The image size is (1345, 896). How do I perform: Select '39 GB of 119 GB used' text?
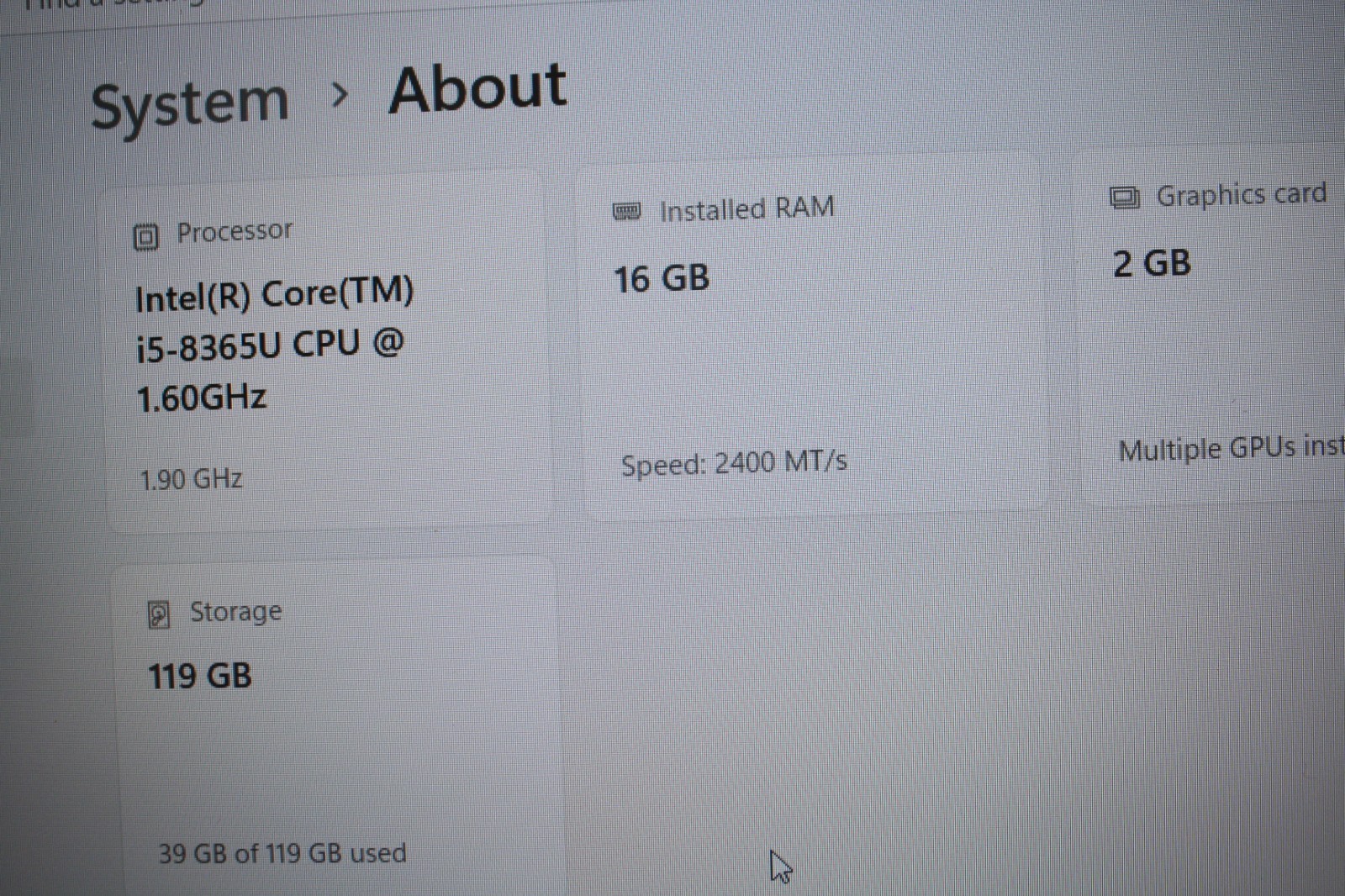(x=282, y=853)
